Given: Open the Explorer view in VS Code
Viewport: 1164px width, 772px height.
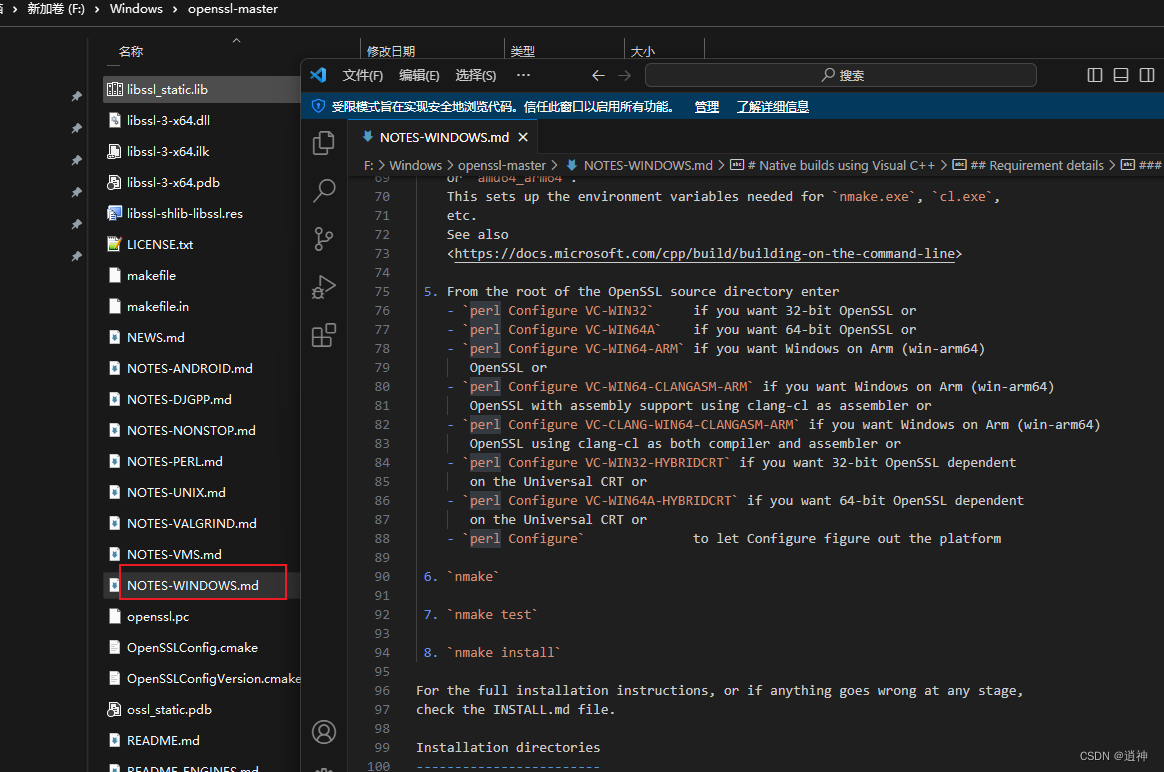Looking at the screenshot, I should (x=324, y=143).
